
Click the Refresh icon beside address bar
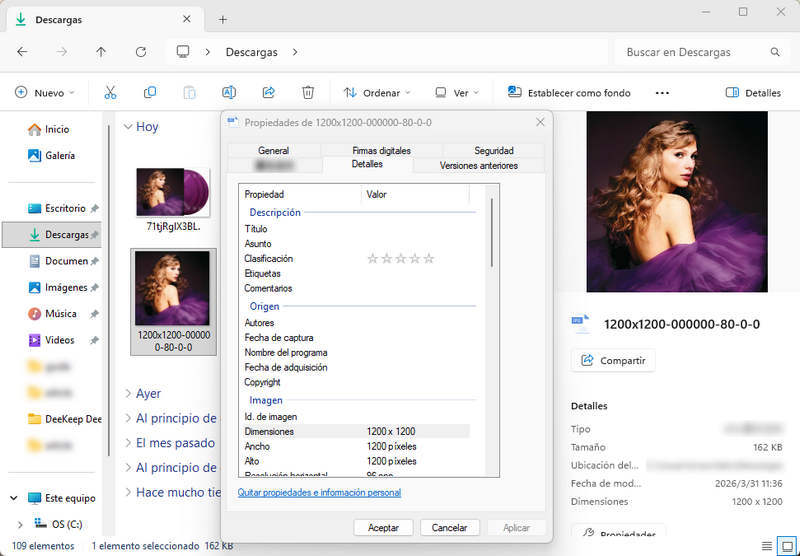[x=141, y=52]
